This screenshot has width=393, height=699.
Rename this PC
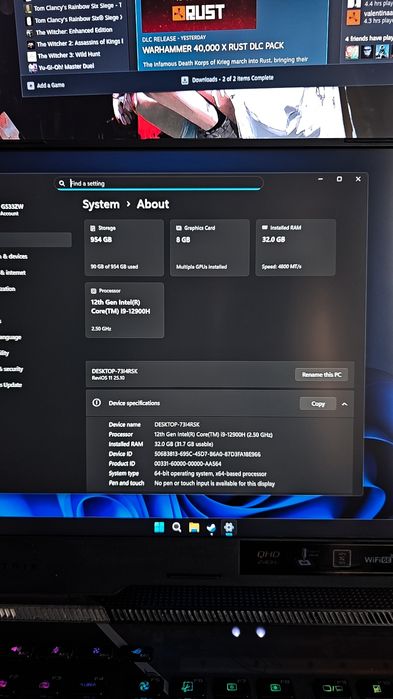pos(322,374)
